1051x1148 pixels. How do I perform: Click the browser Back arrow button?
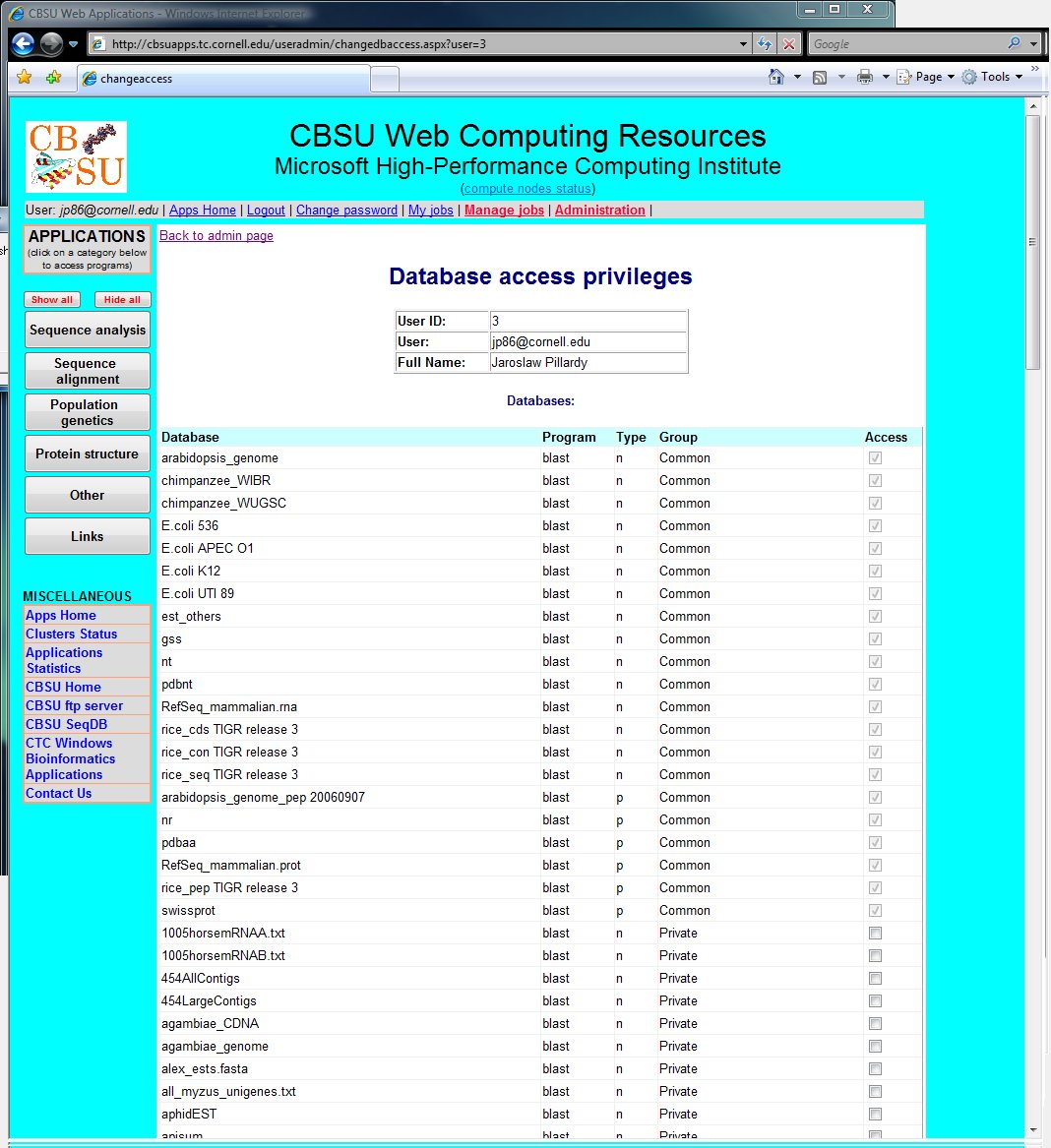(24, 44)
